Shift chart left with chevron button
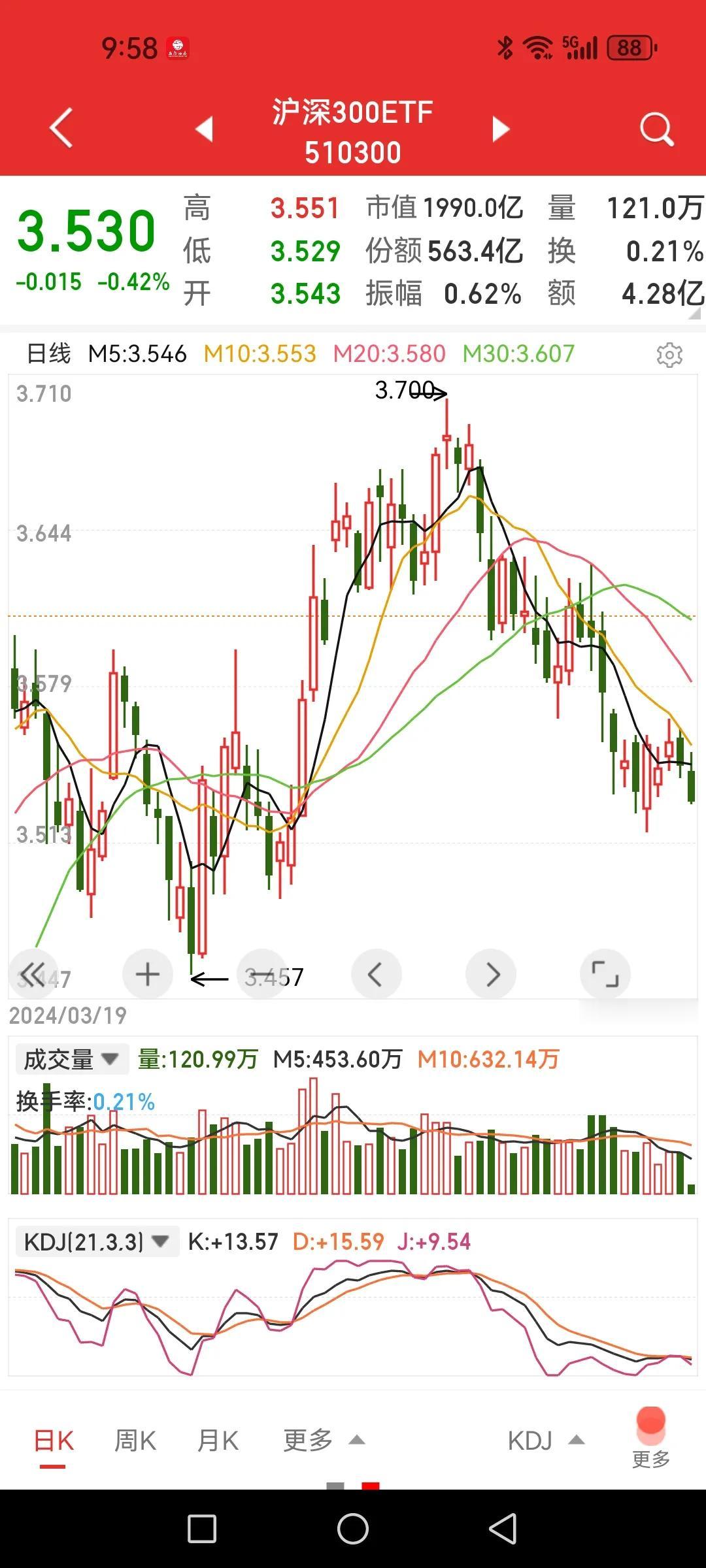Image resolution: width=706 pixels, height=1568 pixels. (x=377, y=973)
